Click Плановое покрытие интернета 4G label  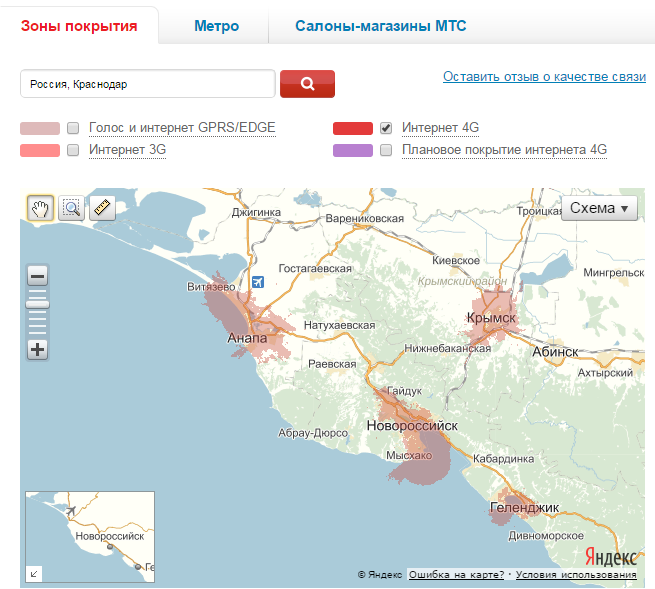[504, 150]
